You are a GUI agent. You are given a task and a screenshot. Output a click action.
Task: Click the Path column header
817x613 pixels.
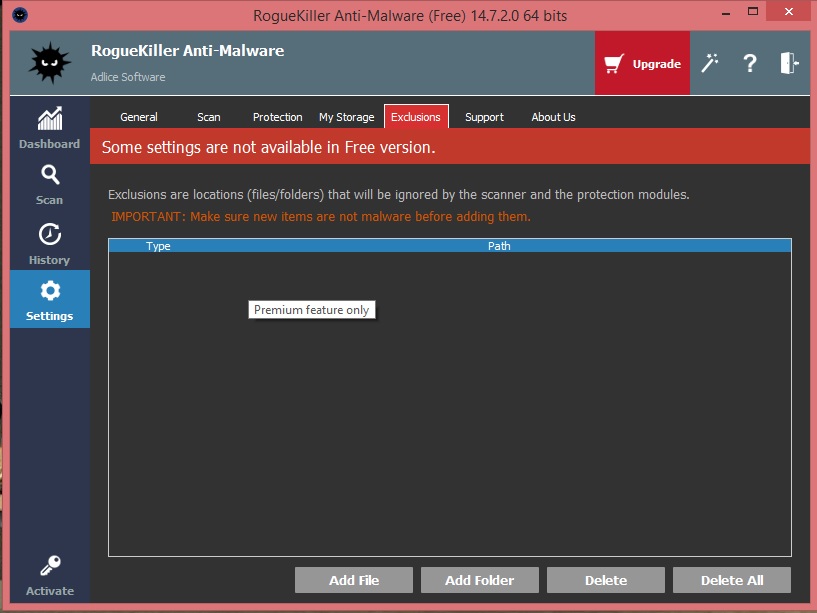coord(499,246)
